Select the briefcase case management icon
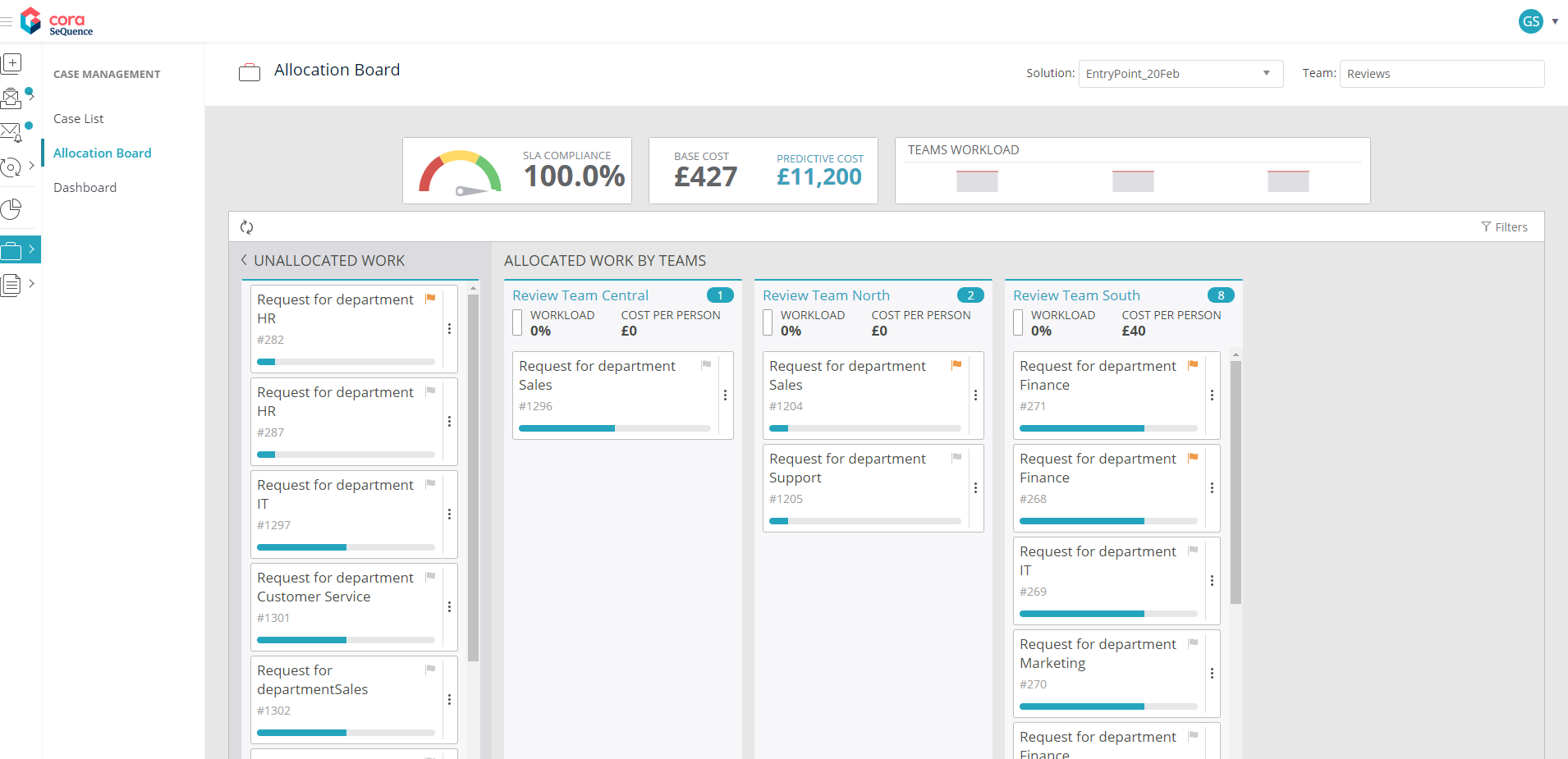1568x759 pixels. point(11,250)
